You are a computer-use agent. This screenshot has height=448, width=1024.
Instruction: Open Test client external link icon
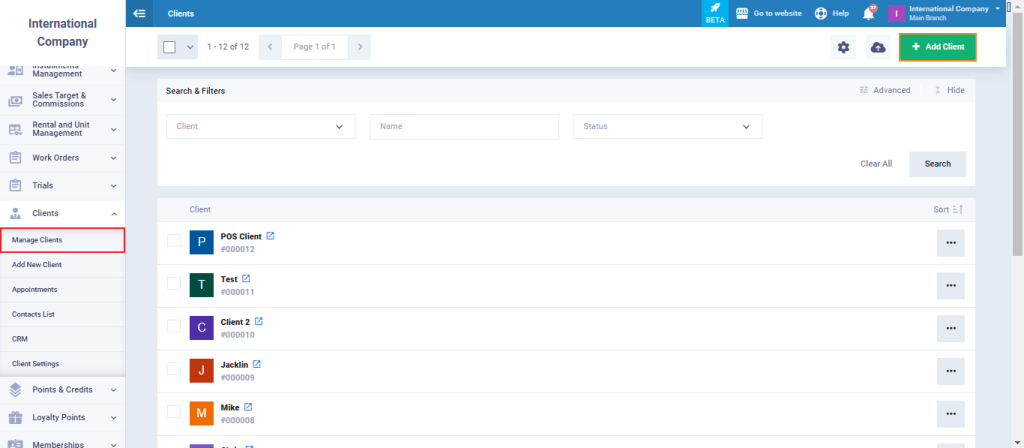pyautogui.click(x=246, y=278)
